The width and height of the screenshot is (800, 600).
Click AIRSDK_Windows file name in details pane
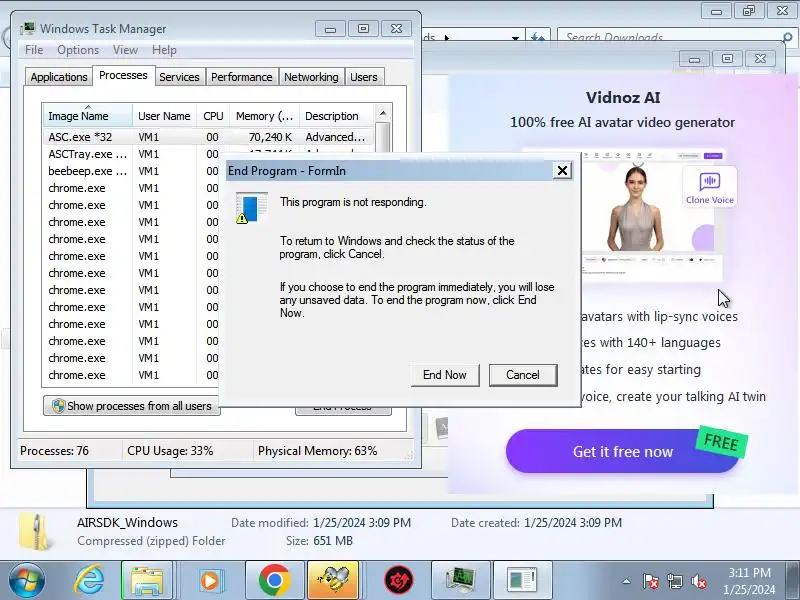[x=128, y=522]
